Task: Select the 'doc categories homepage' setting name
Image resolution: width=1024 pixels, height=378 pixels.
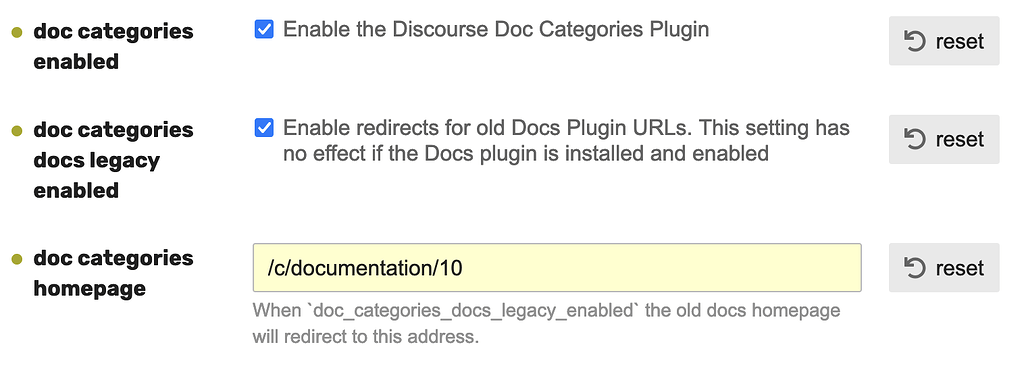Action: [x=113, y=274]
